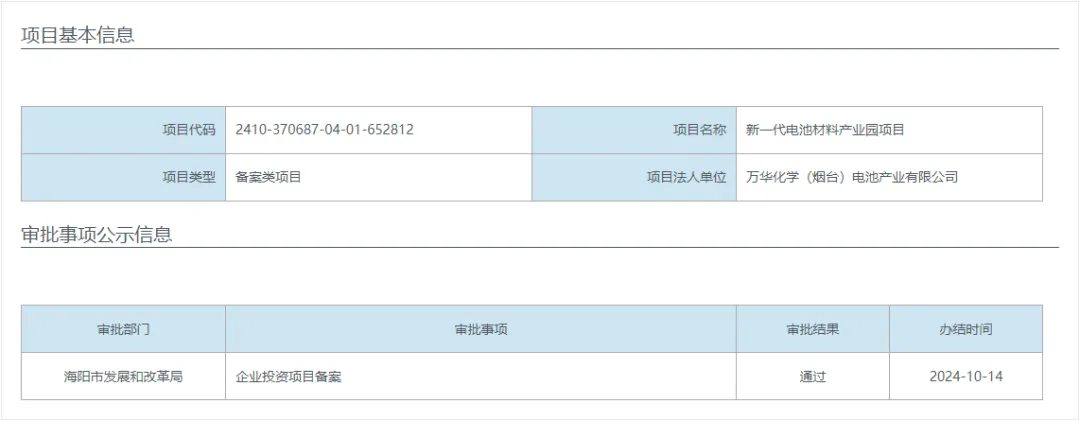Click the divider line under 项目基本信息
This screenshot has height=421, width=1080.
tap(540, 49)
